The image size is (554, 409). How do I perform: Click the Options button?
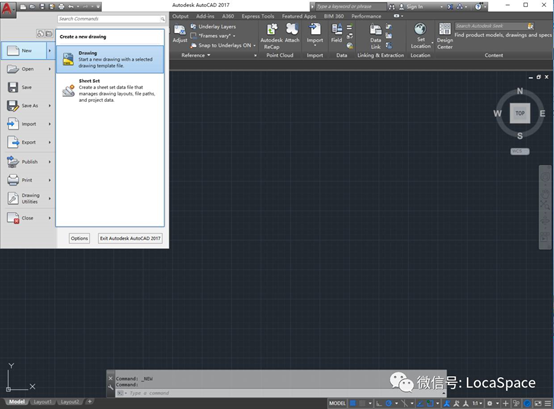pos(79,238)
